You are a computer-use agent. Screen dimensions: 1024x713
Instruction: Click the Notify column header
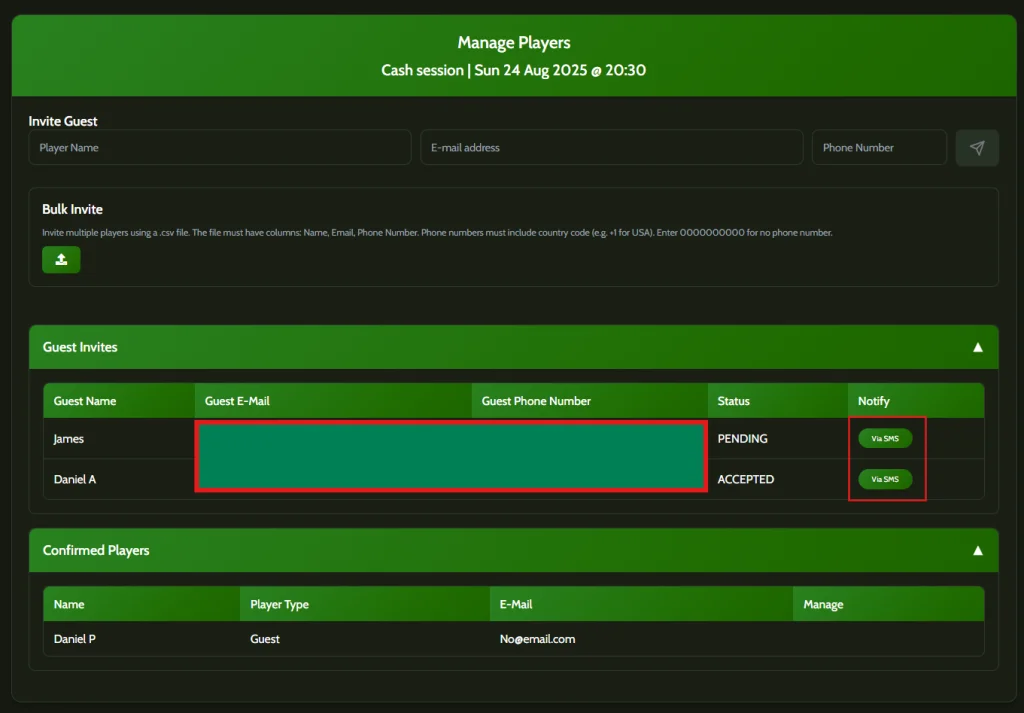click(873, 401)
